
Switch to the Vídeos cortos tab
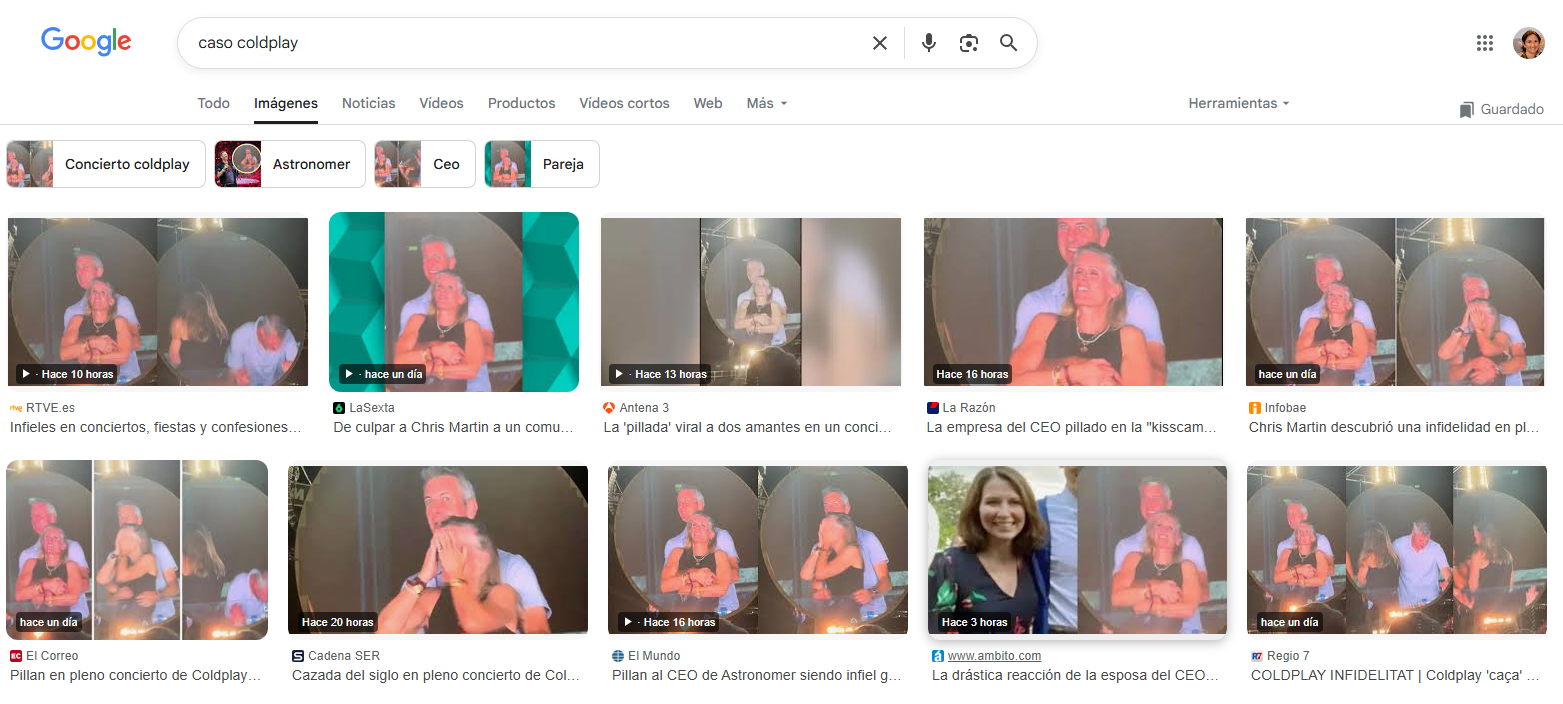click(x=624, y=103)
